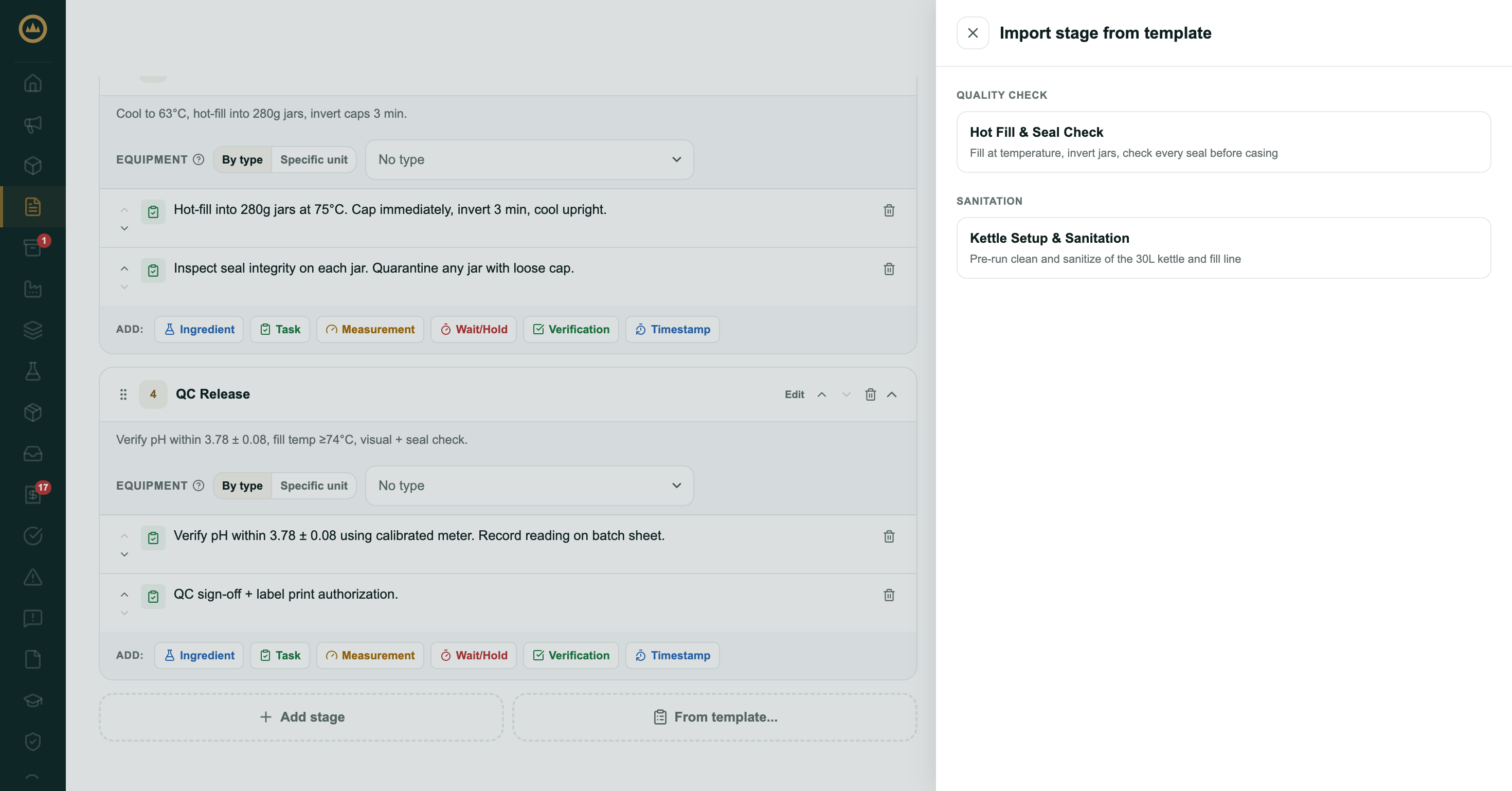Open the inbox tray sidebar icon
Viewport: 1512px width, 791px height.
tap(33, 453)
